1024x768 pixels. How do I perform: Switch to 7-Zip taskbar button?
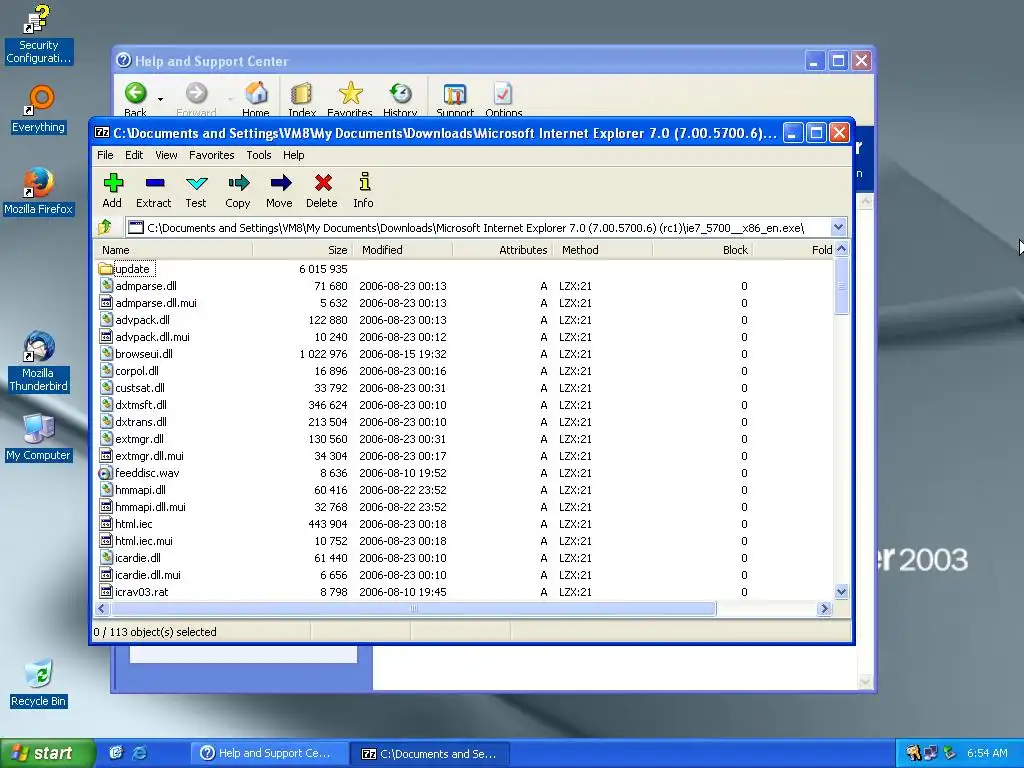[431, 753]
